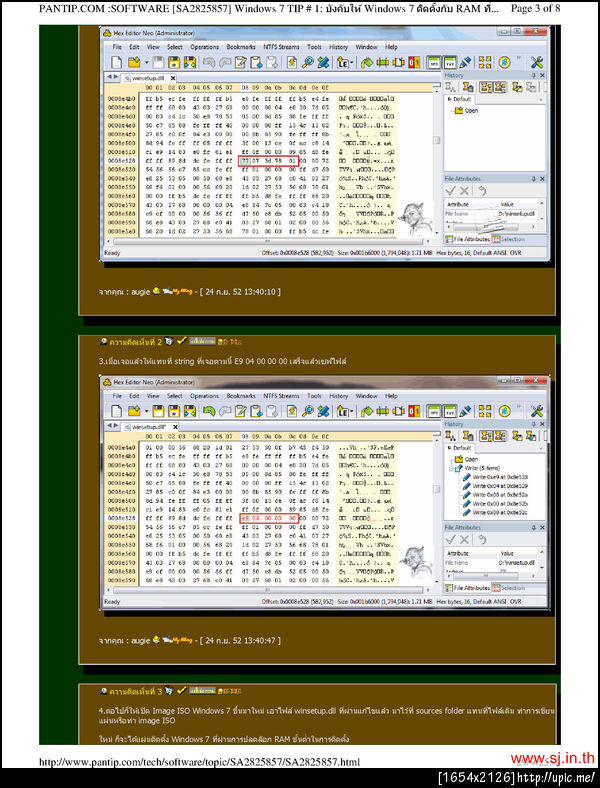Click Save All icon in upper Hex Editor window
Screen dimensions: 600x788
[x=189, y=62]
